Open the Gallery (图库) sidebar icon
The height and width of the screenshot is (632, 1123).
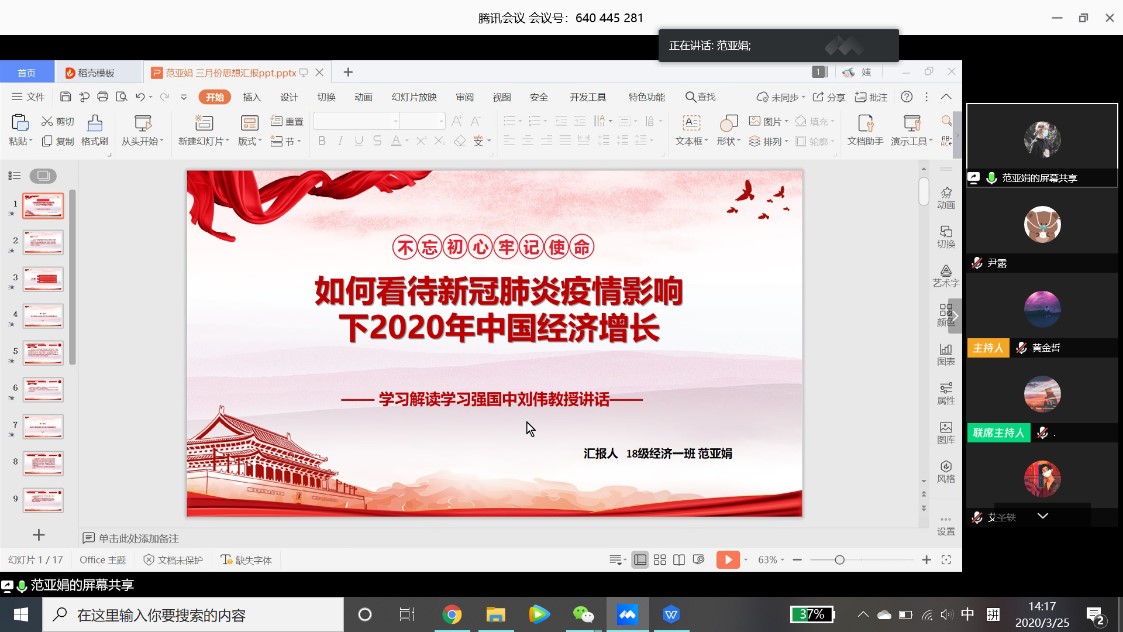tap(945, 433)
